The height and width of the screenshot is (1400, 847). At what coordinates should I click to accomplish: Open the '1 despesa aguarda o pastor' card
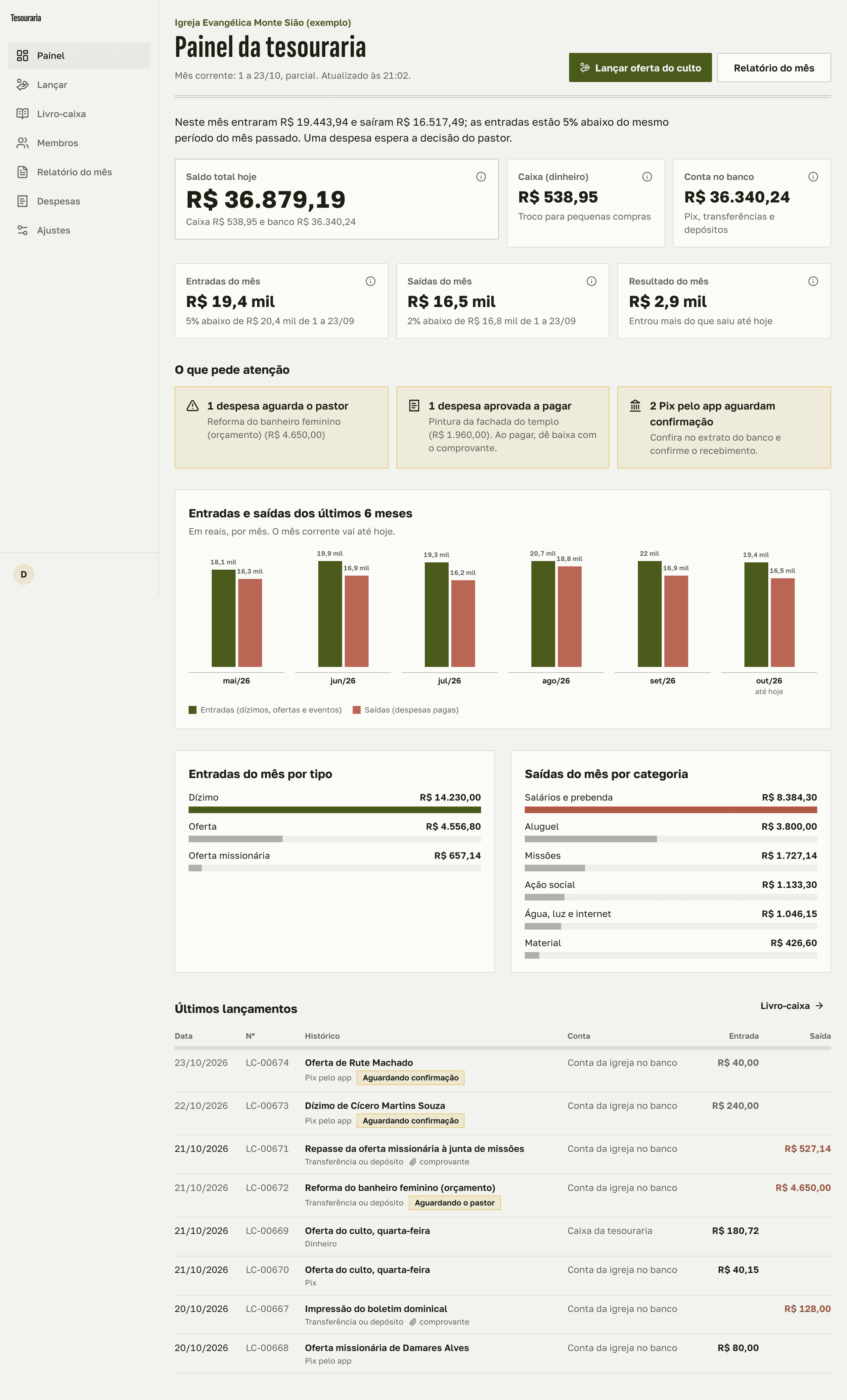(281, 427)
